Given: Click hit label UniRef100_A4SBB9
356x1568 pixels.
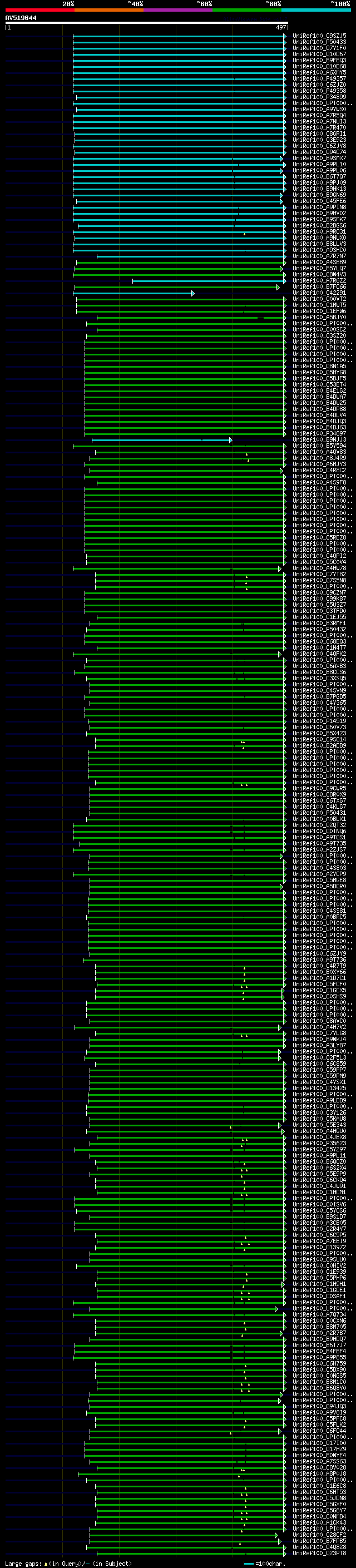Looking at the screenshot, I should 319,263.
